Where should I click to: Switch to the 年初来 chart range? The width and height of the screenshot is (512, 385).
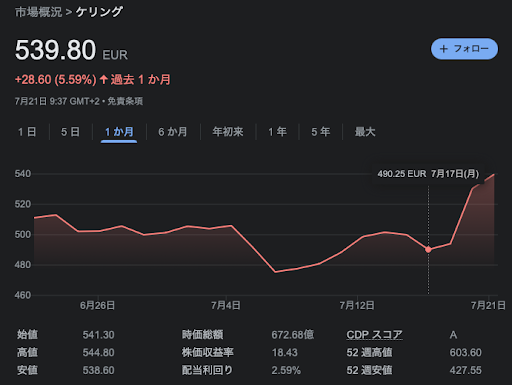pos(228,132)
